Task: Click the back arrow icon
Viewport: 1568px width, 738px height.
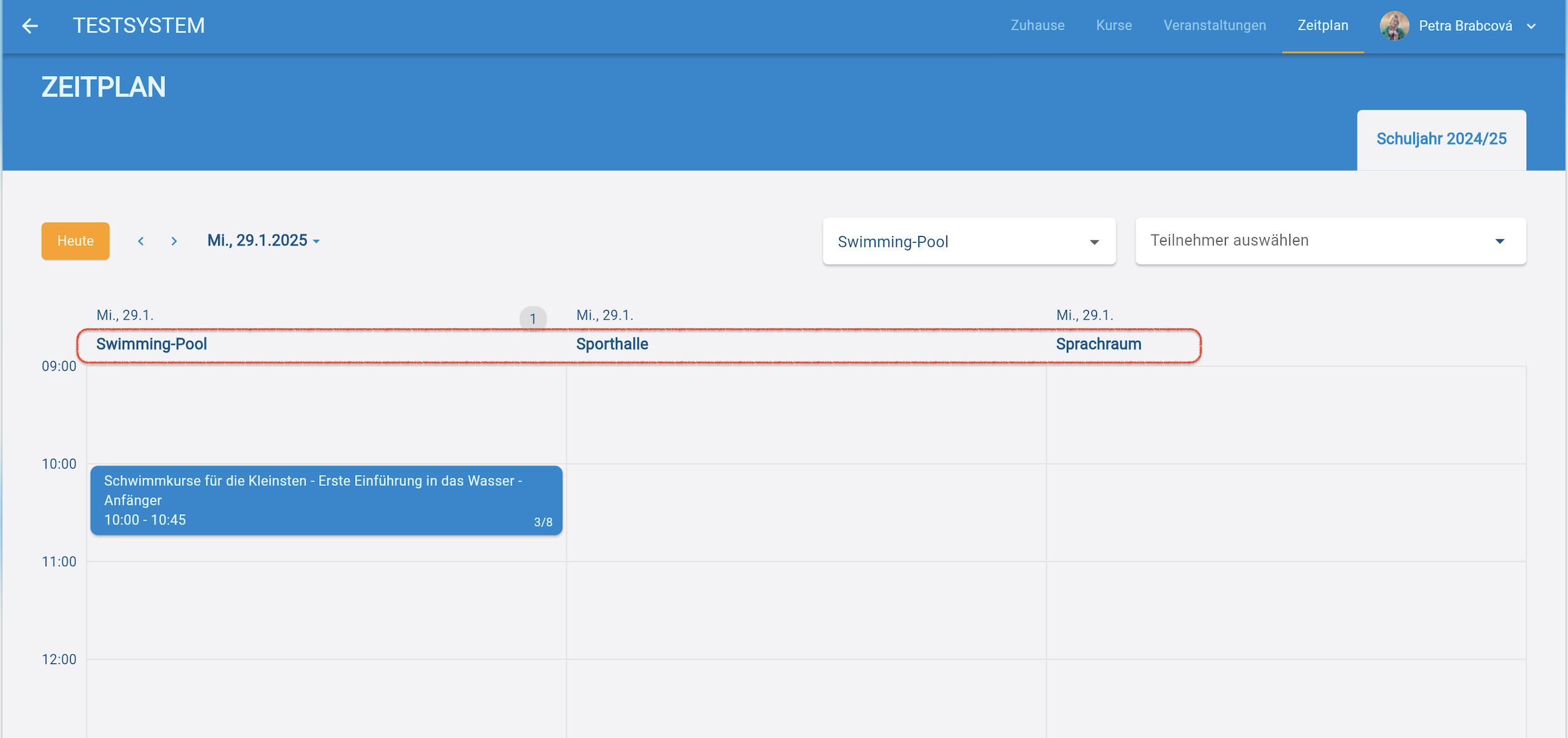Action: click(29, 26)
